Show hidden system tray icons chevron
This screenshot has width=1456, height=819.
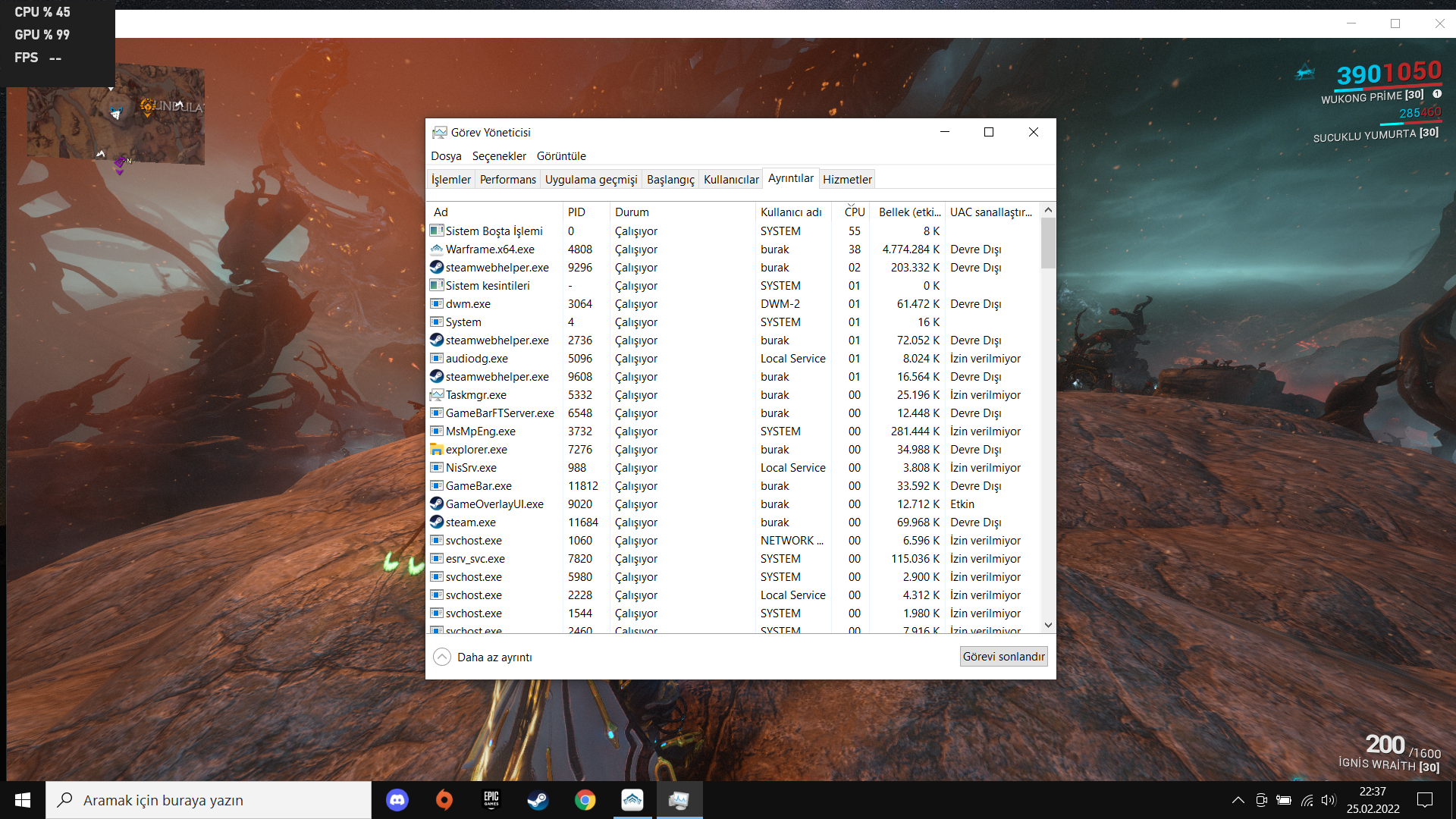1238,800
